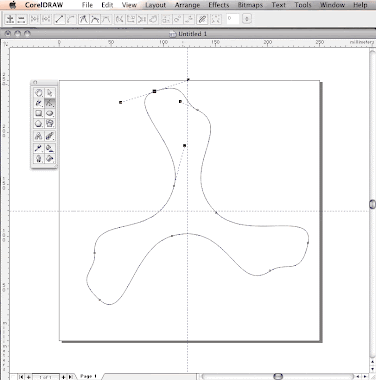This screenshot has height=380, width=376.
Task: Toggle the Elastic Mode paperclip icon
Action: pos(202,19)
